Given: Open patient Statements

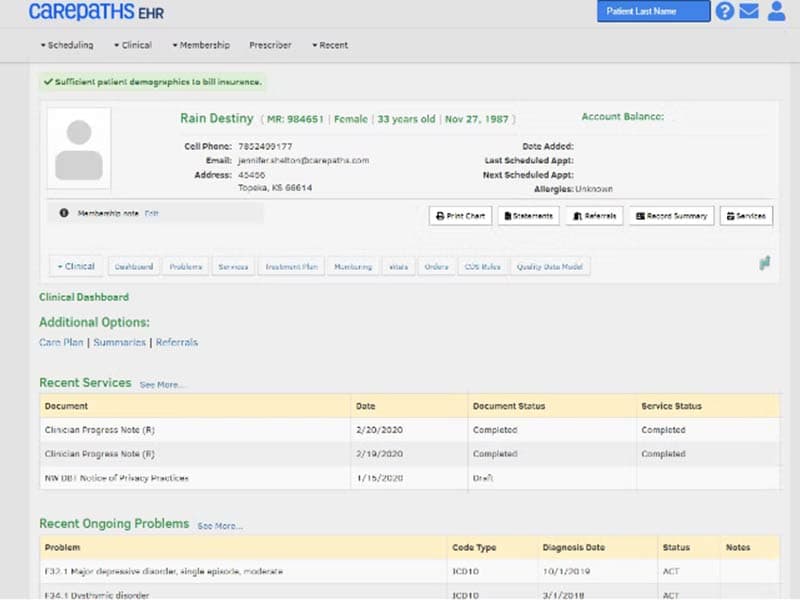Looking at the screenshot, I should 529,216.
